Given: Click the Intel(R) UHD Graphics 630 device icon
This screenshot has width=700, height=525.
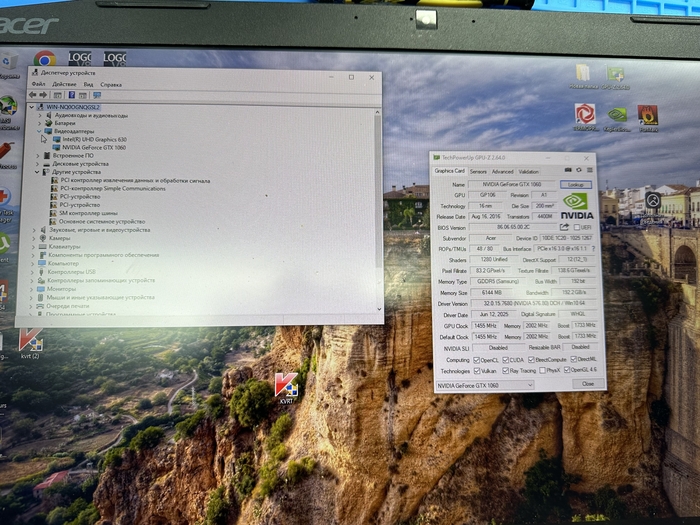Looking at the screenshot, I should [x=57, y=139].
